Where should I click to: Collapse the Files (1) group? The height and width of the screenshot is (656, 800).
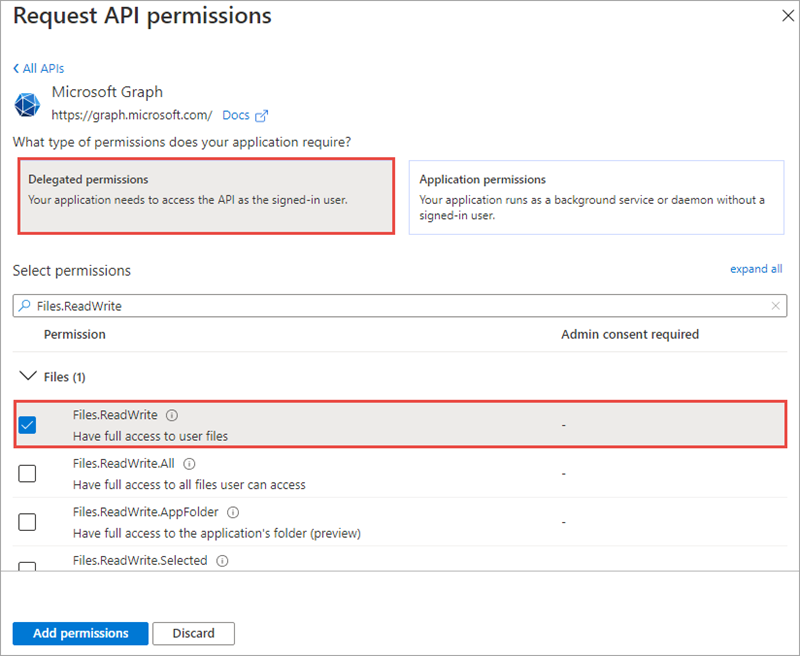pyautogui.click(x=28, y=376)
